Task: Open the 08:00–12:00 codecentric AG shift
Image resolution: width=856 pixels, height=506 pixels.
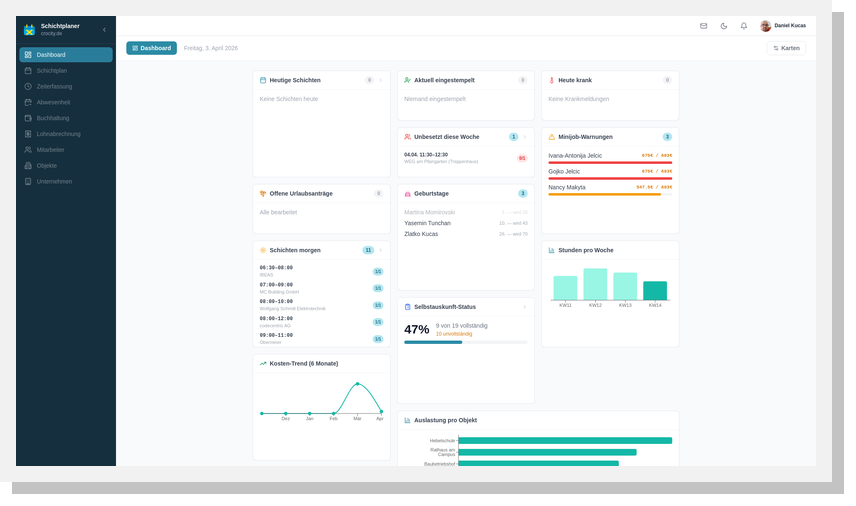Action: [321, 322]
